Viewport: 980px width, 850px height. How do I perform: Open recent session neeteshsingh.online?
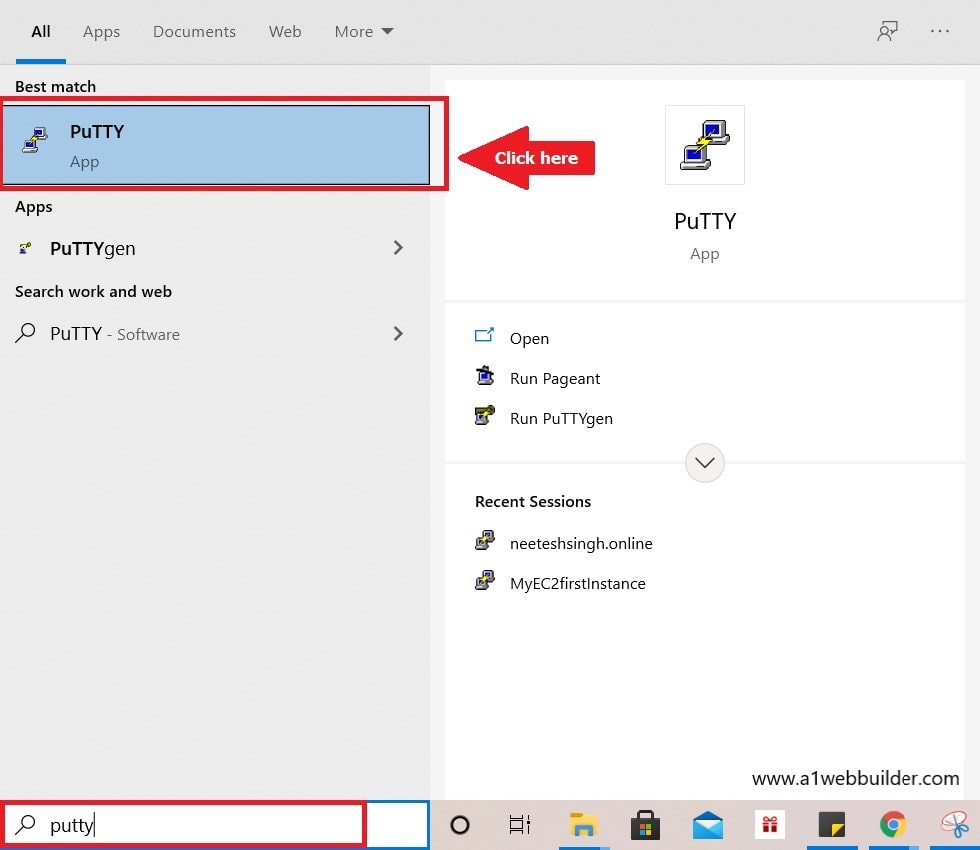pos(581,543)
